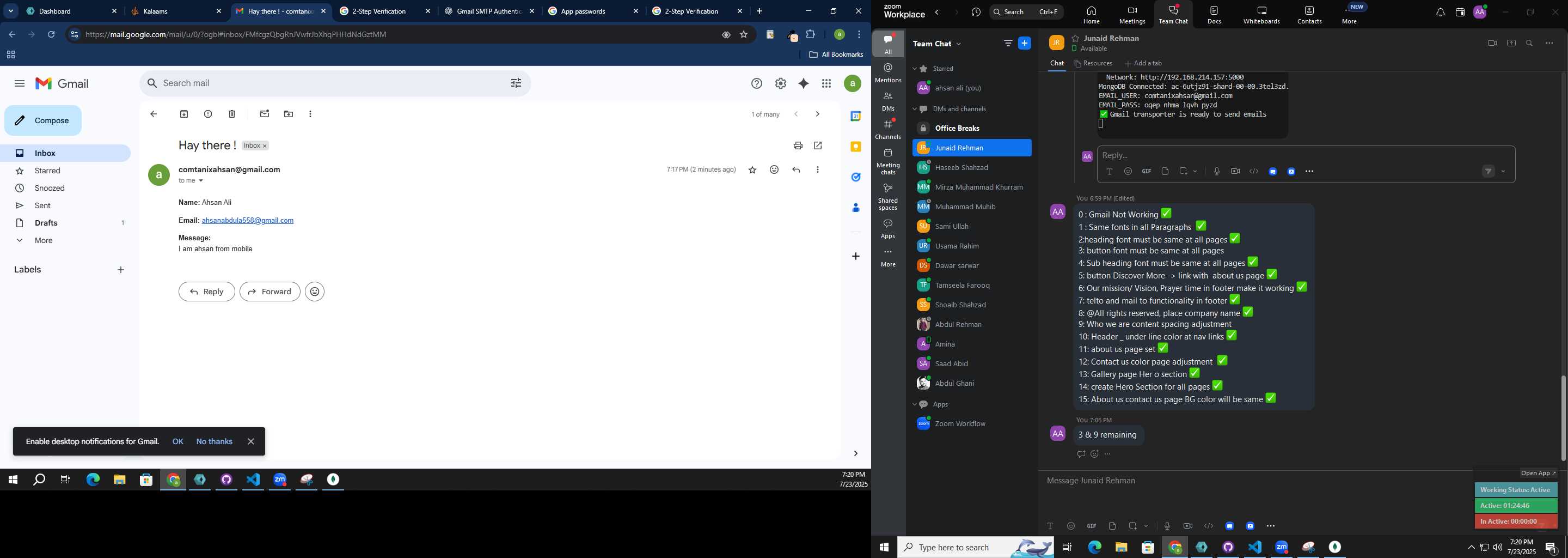The height and width of the screenshot is (558, 1568).
Task: Show email details arrow next to 'to me'
Action: click(x=201, y=181)
